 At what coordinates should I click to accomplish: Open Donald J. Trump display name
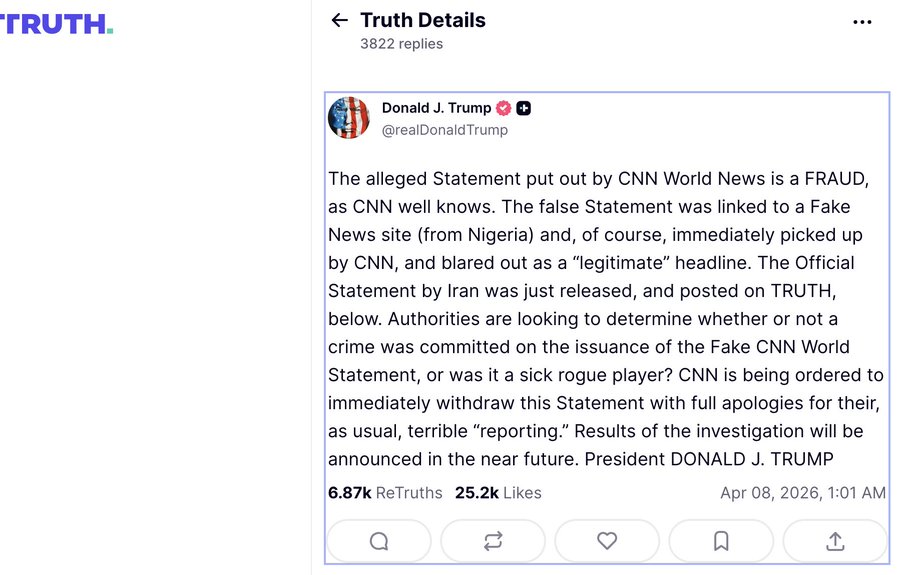click(x=436, y=108)
